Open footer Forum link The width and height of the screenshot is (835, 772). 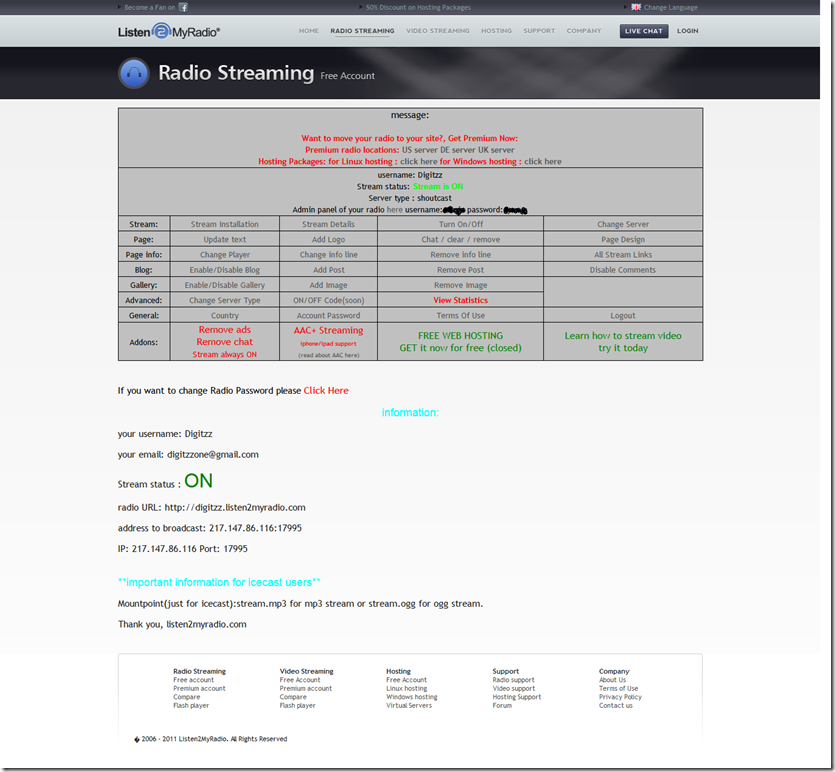(x=502, y=705)
